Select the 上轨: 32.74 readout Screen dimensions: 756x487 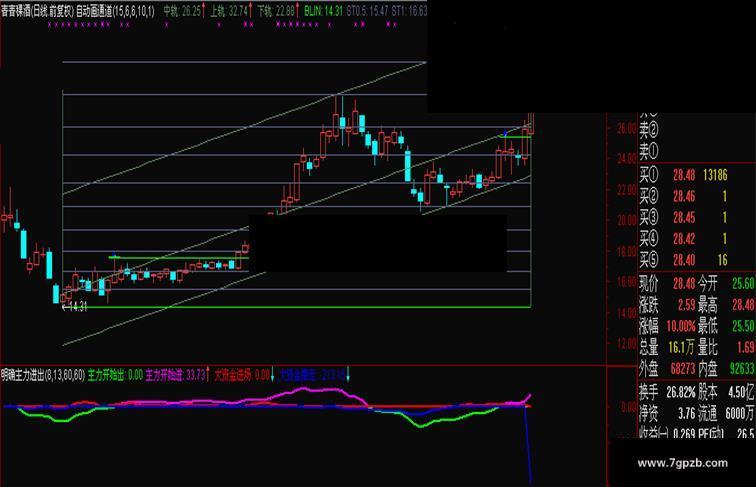click(x=229, y=11)
